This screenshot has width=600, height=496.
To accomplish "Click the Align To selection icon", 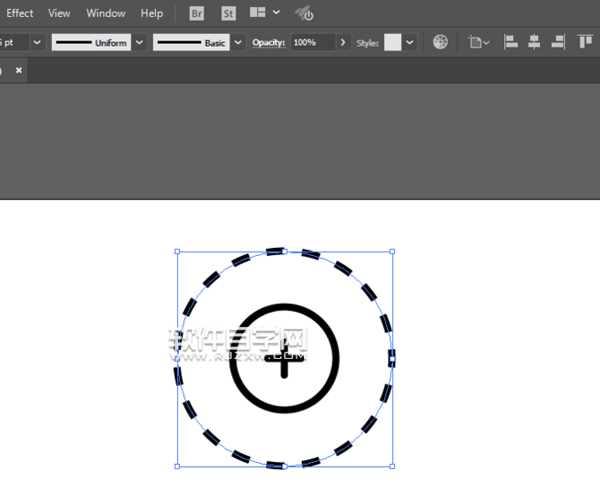I will point(478,43).
